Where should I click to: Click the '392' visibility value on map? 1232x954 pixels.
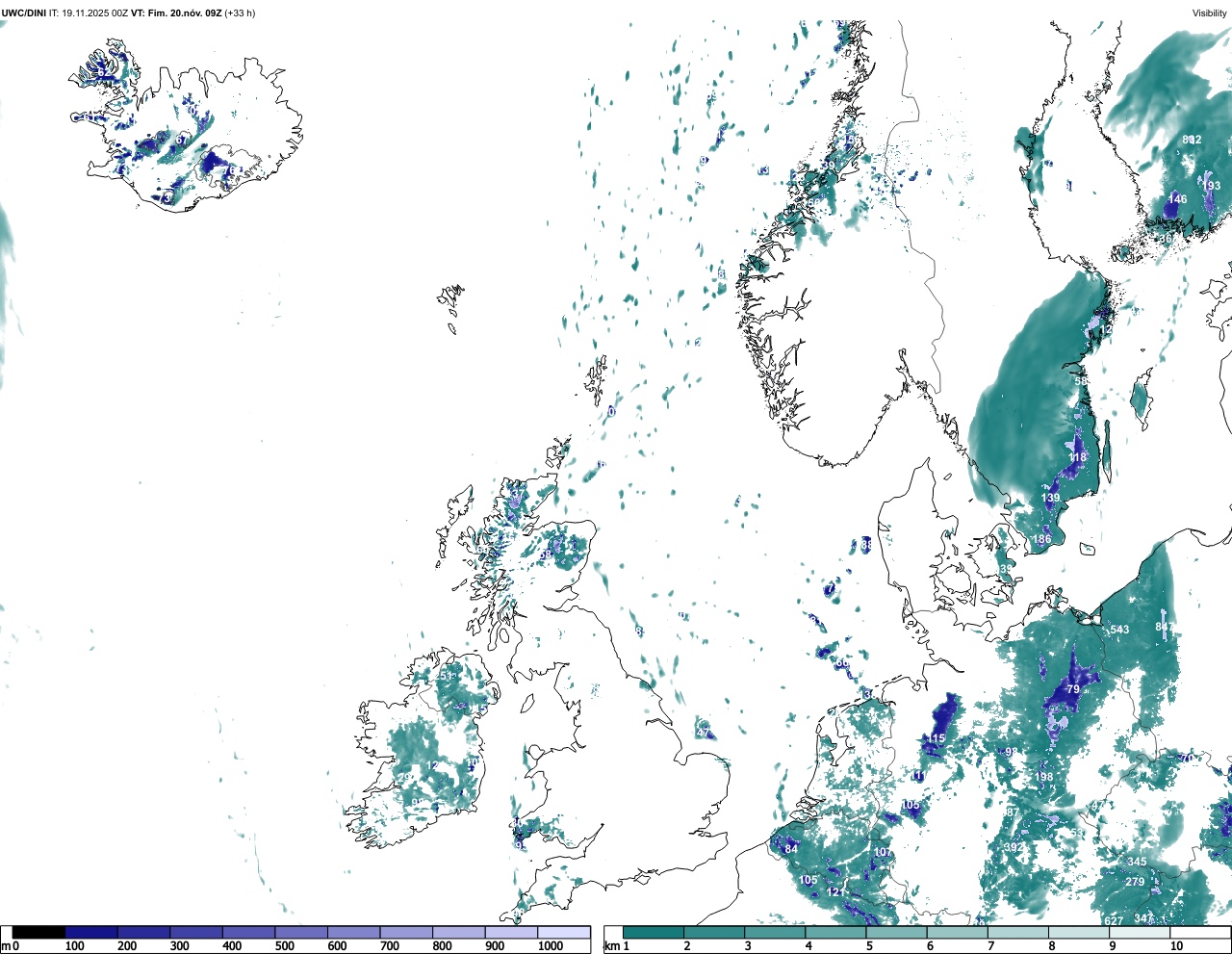pyautogui.click(x=1014, y=847)
